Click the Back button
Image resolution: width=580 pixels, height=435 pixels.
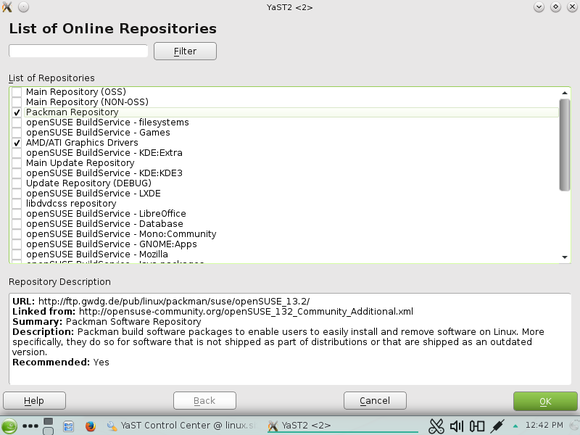point(205,401)
